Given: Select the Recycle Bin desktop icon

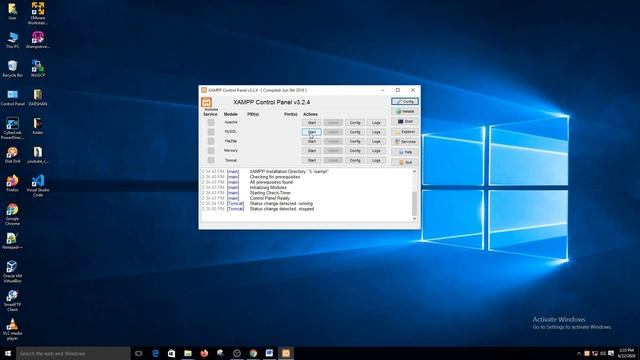Looking at the screenshot, I should [x=12, y=69].
